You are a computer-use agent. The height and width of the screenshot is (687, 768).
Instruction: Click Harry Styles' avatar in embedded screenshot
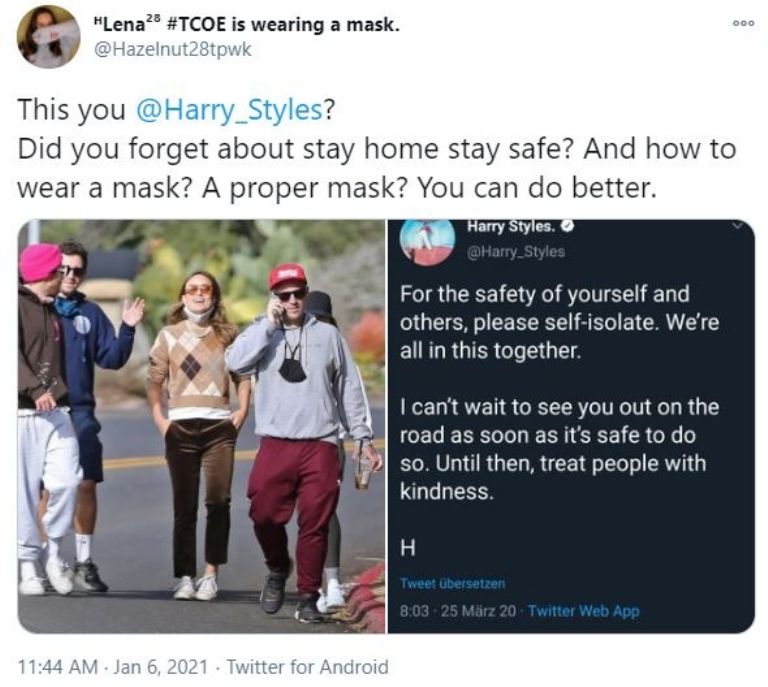click(427, 242)
